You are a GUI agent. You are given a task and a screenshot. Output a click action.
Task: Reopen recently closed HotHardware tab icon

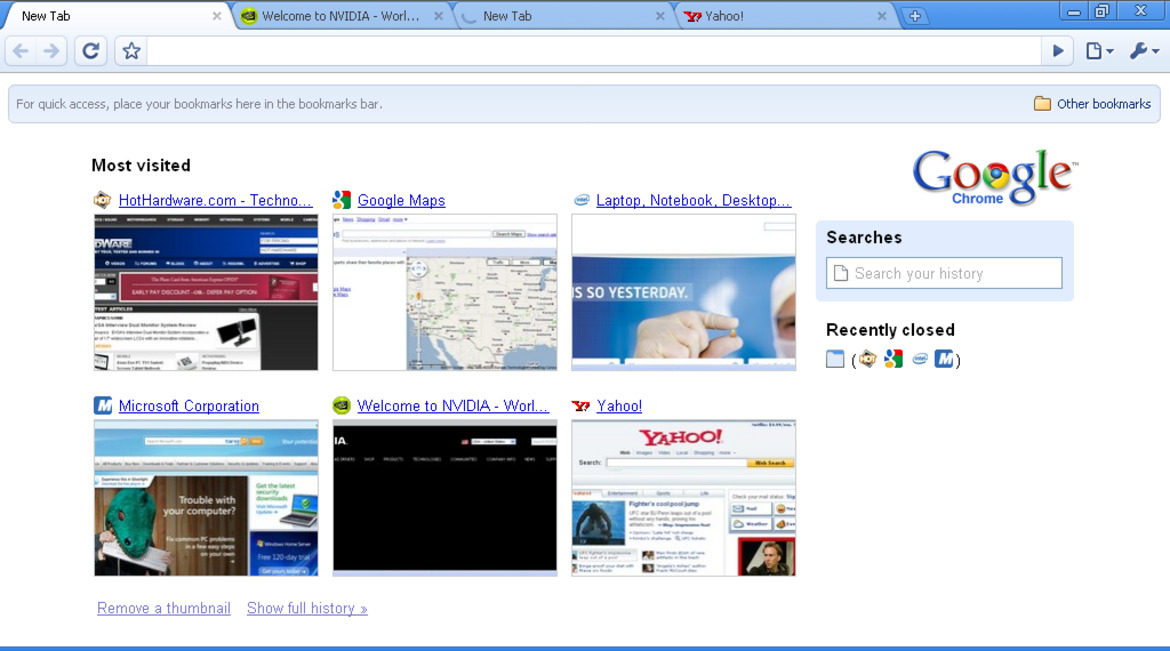[x=867, y=359]
